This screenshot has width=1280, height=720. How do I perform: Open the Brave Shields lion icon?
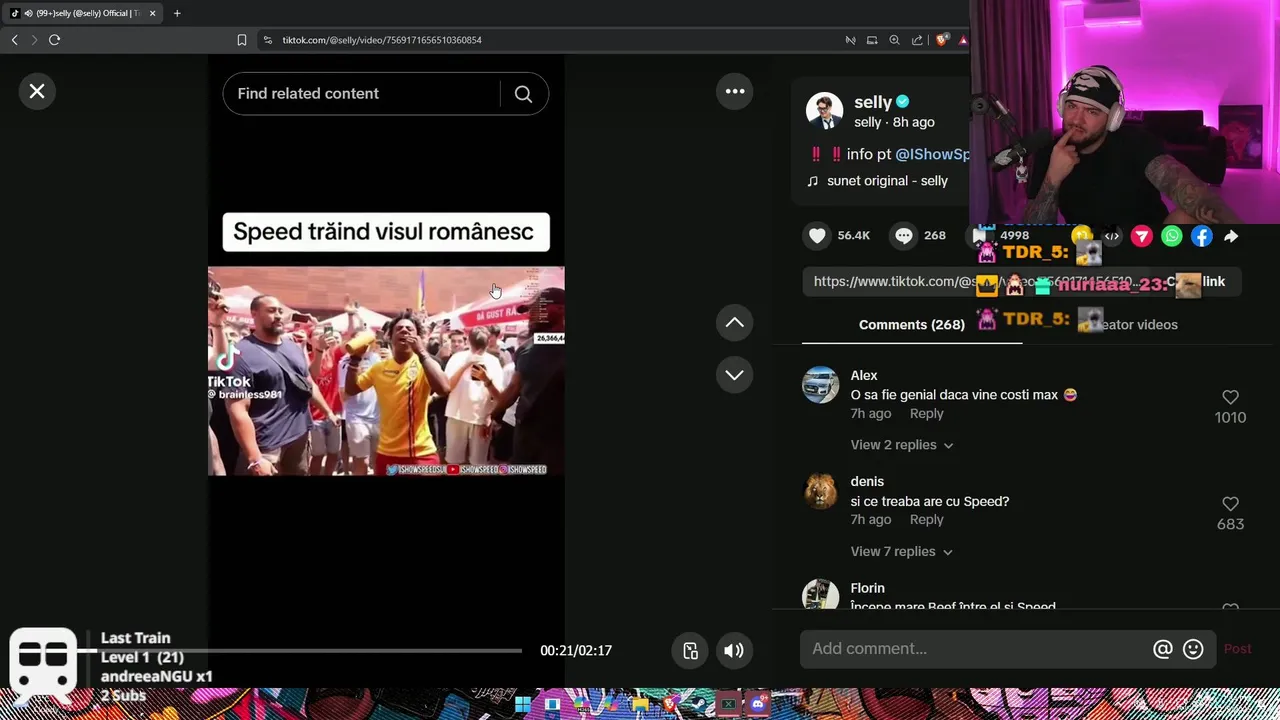941,40
